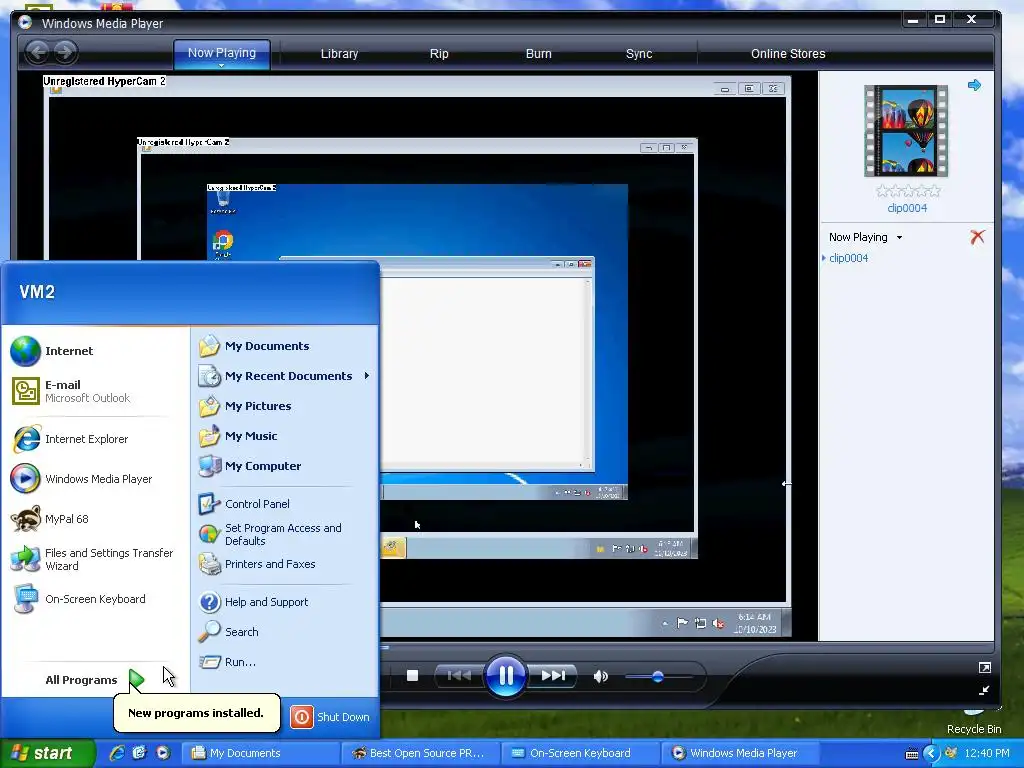
Task: Click the Media Player back arrow
Action: coord(38,52)
